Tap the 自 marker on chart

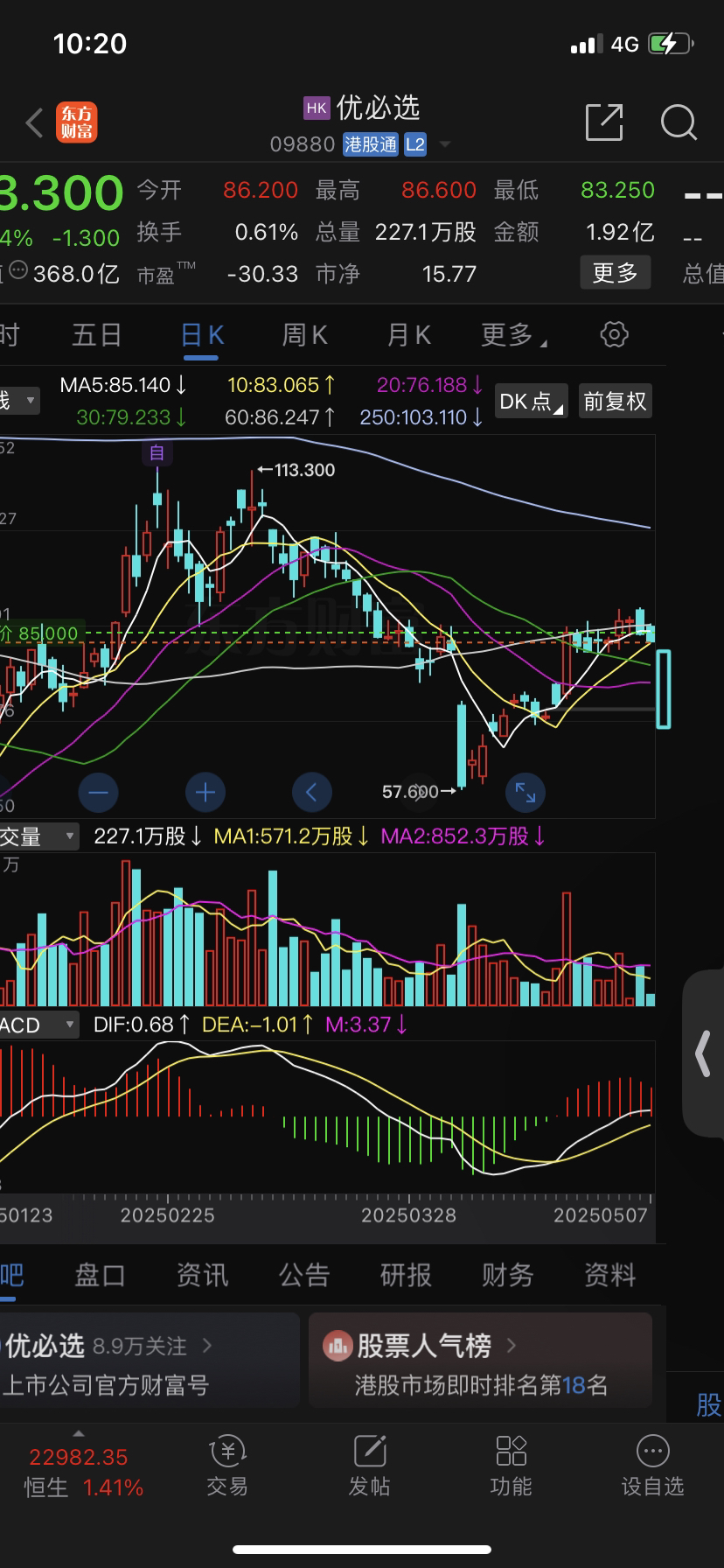157,452
